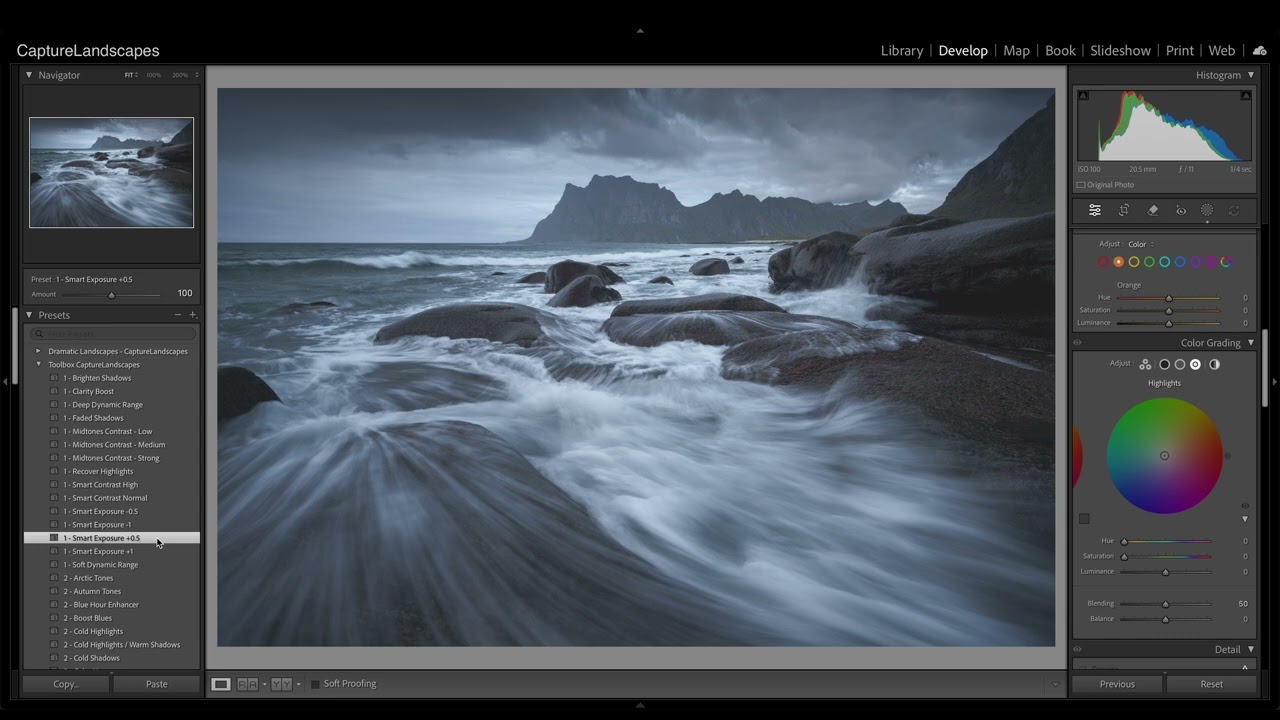Image resolution: width=1280 pixels, height=720 pixels.
Task: Switch to the Book module
Action: [x=1060, y=50]
